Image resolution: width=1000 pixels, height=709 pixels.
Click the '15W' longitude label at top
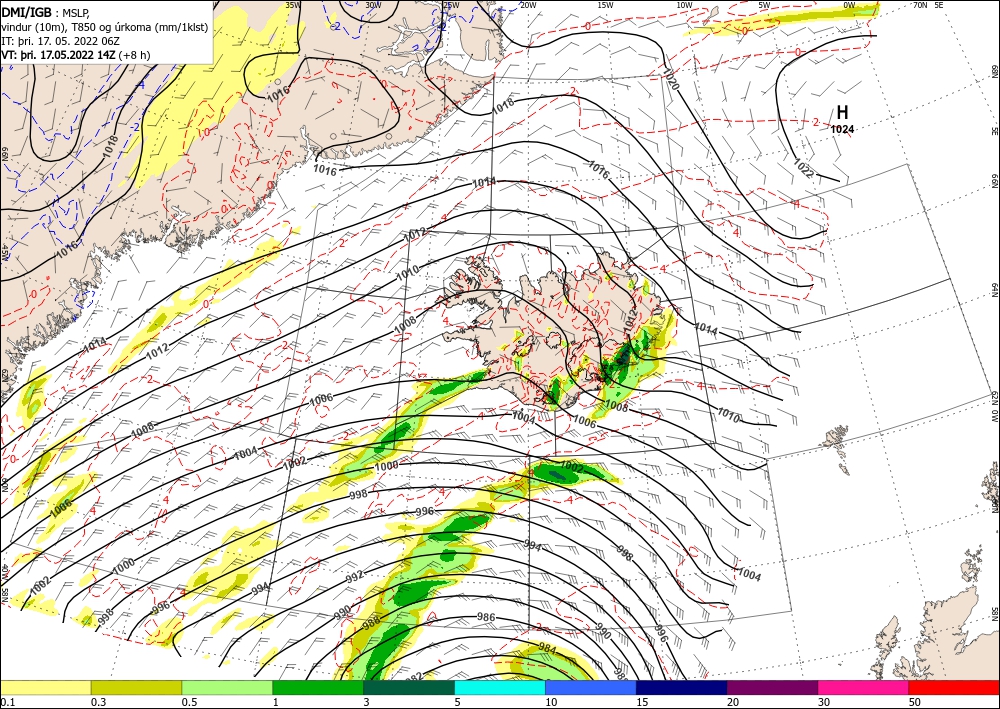click(605, 5)
